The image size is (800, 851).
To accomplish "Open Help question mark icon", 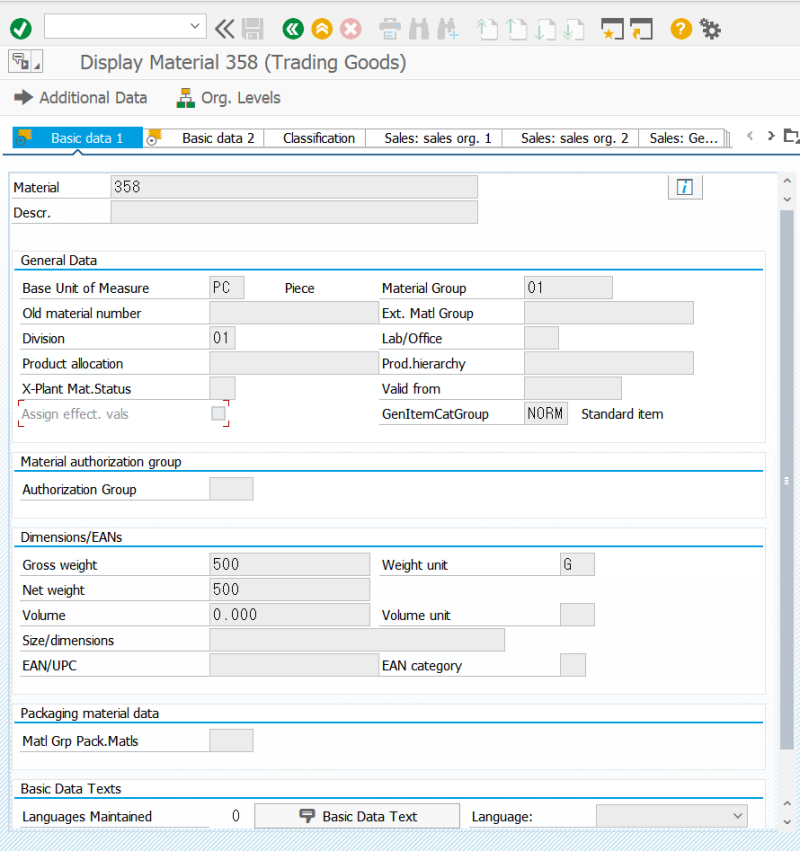I will point(681,28).
